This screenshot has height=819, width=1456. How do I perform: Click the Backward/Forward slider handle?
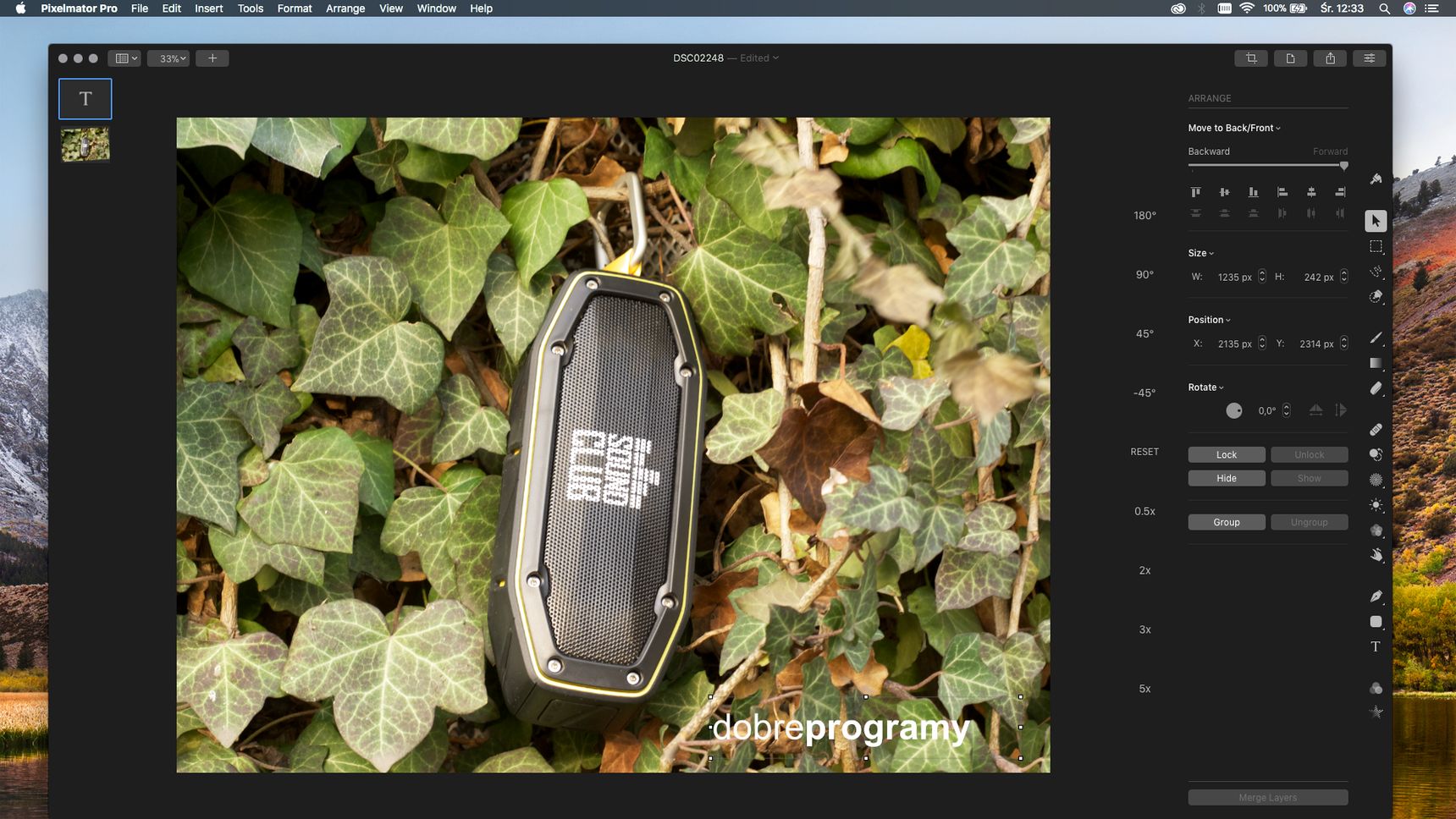1343,166
